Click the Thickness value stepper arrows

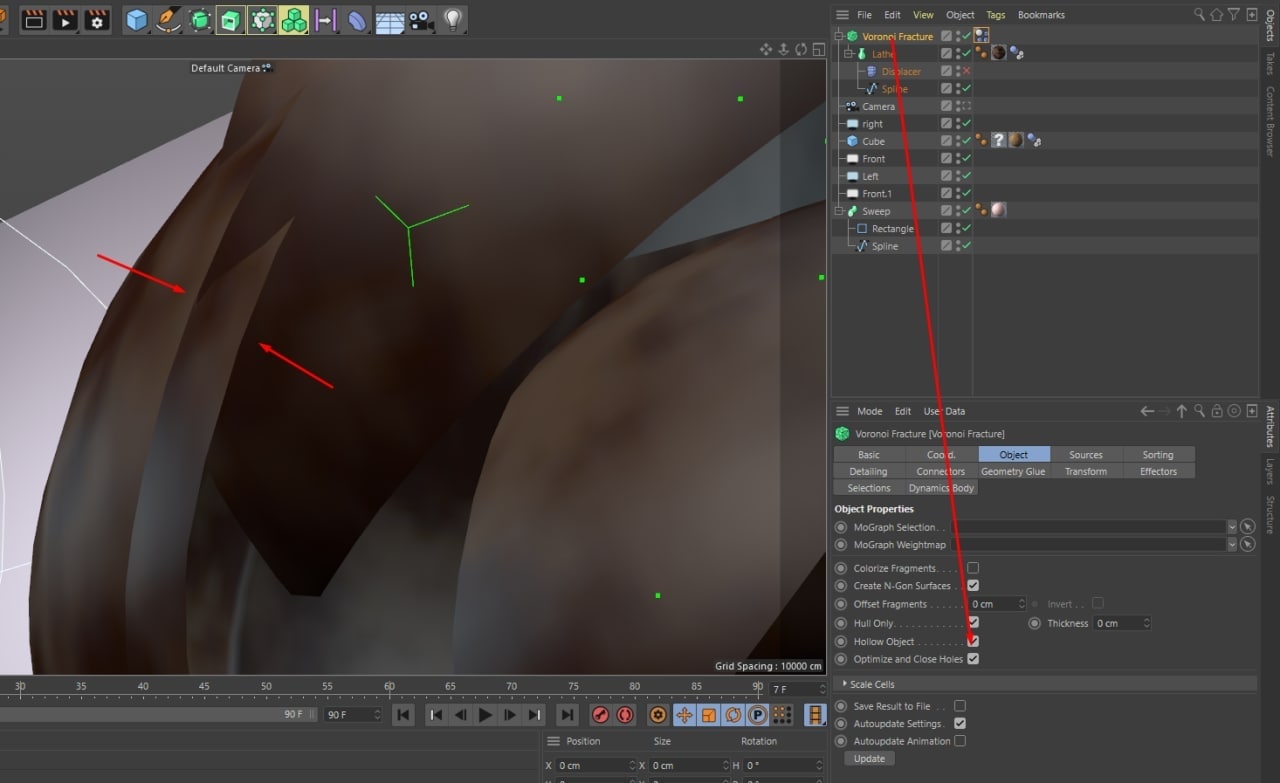tap(1146, 623)
